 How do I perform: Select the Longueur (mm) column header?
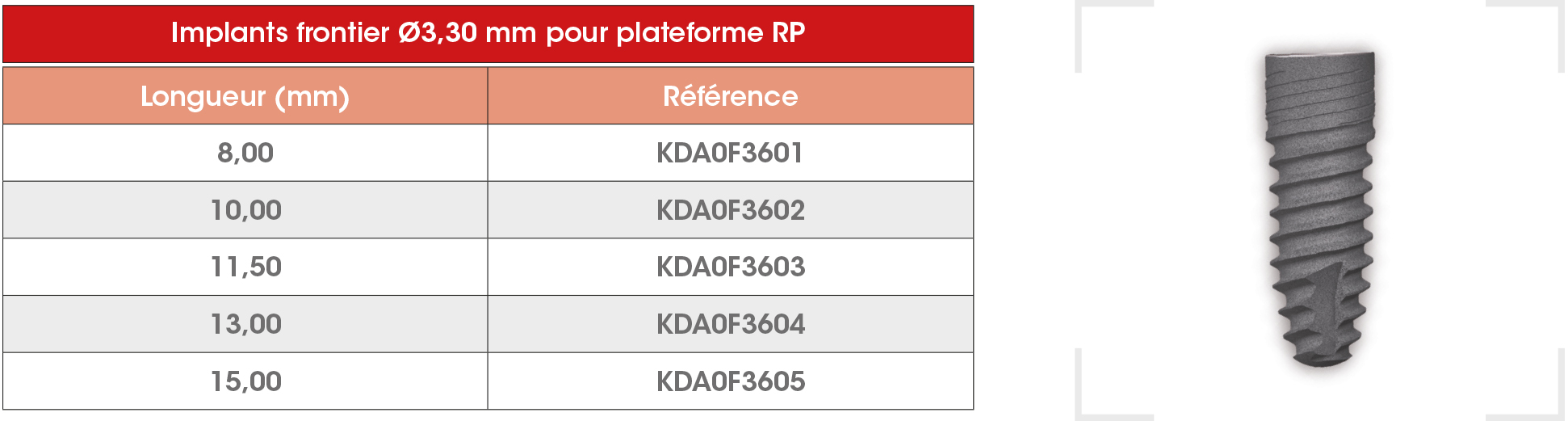point(245,96)
